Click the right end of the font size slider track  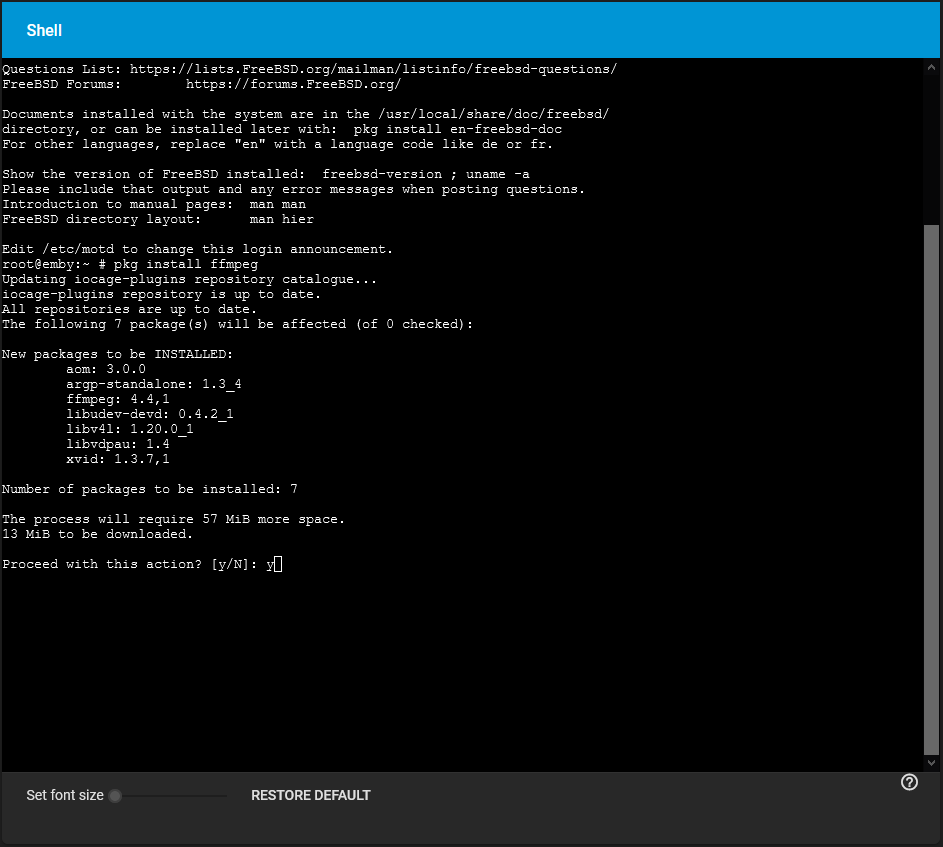[x=225, y=796]
